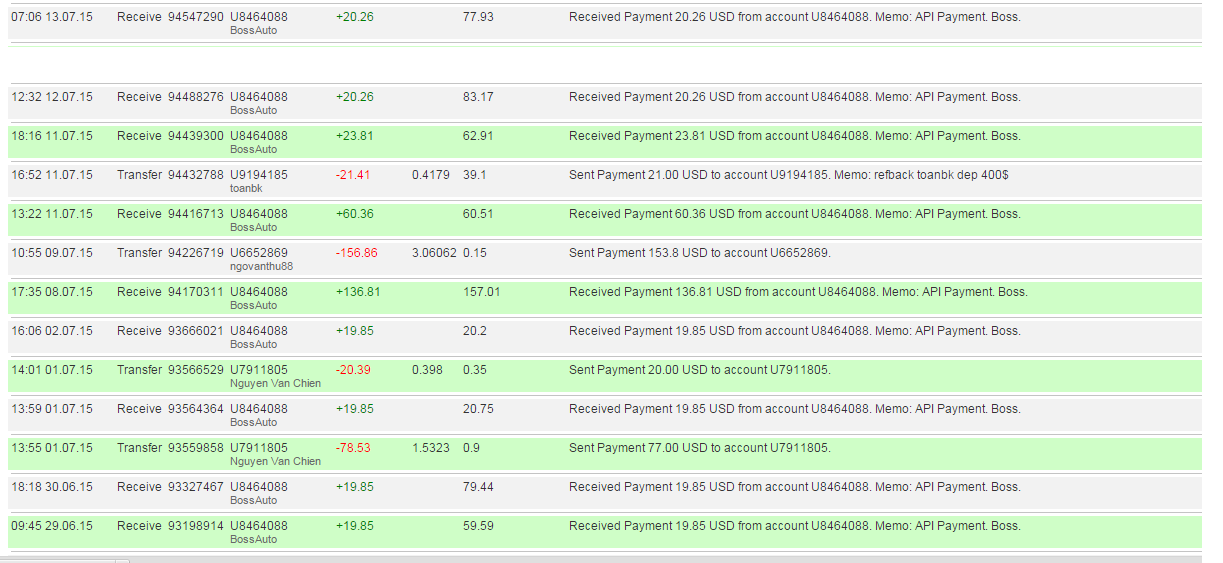Select batch number 94416713
The width and height of the screenshot is (1223, 563).
[196, 214]
